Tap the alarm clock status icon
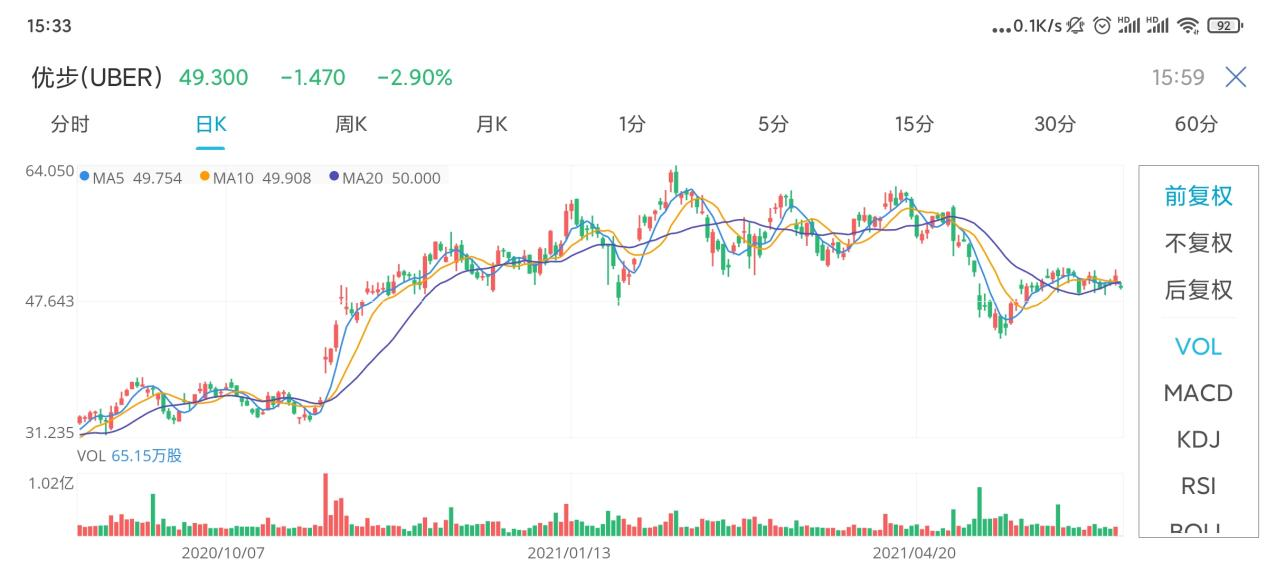 click(1102, 26)
